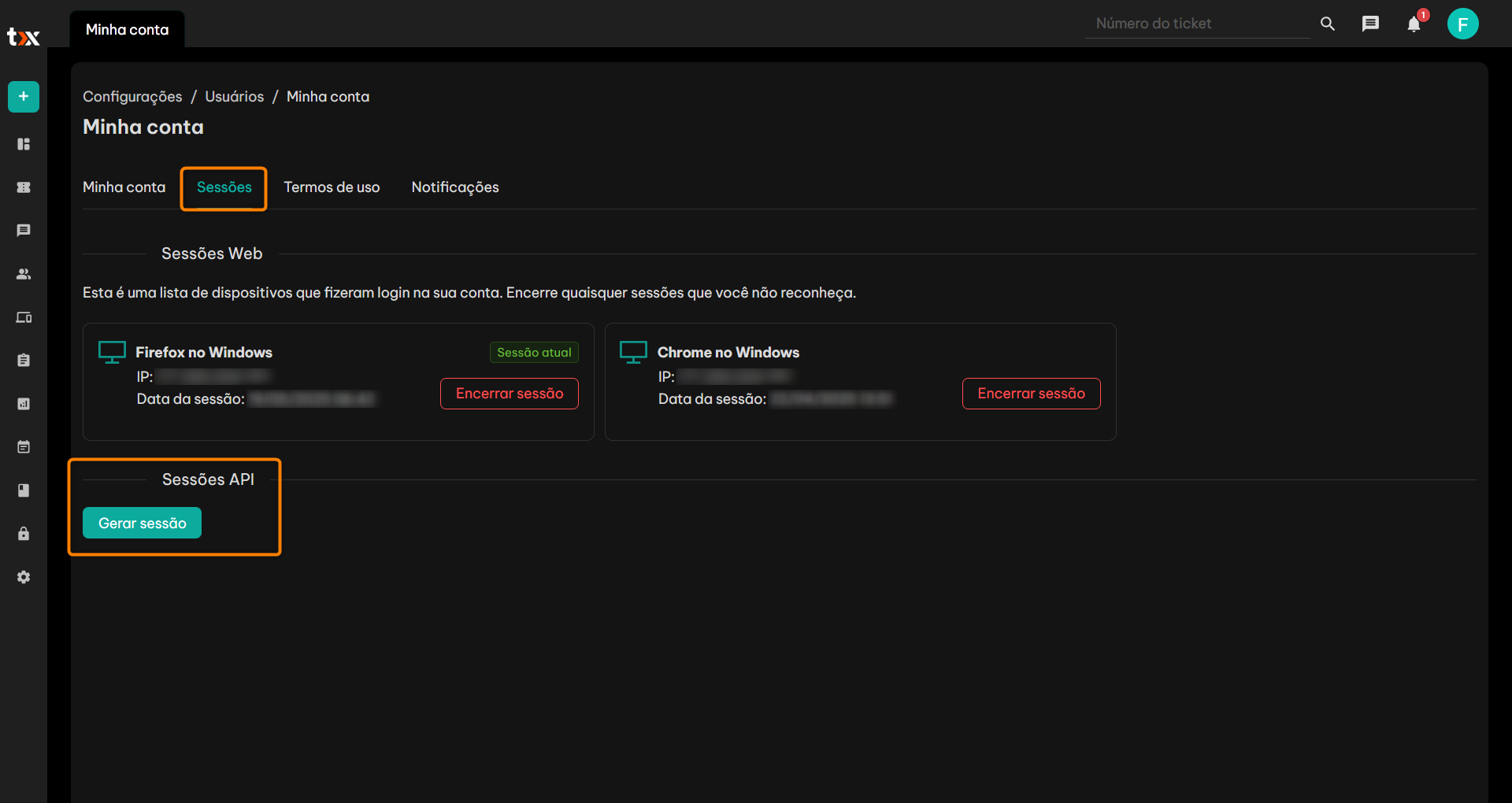Click the green plus create button
This screenshot has height=803, width=1512.
[24, 97]
